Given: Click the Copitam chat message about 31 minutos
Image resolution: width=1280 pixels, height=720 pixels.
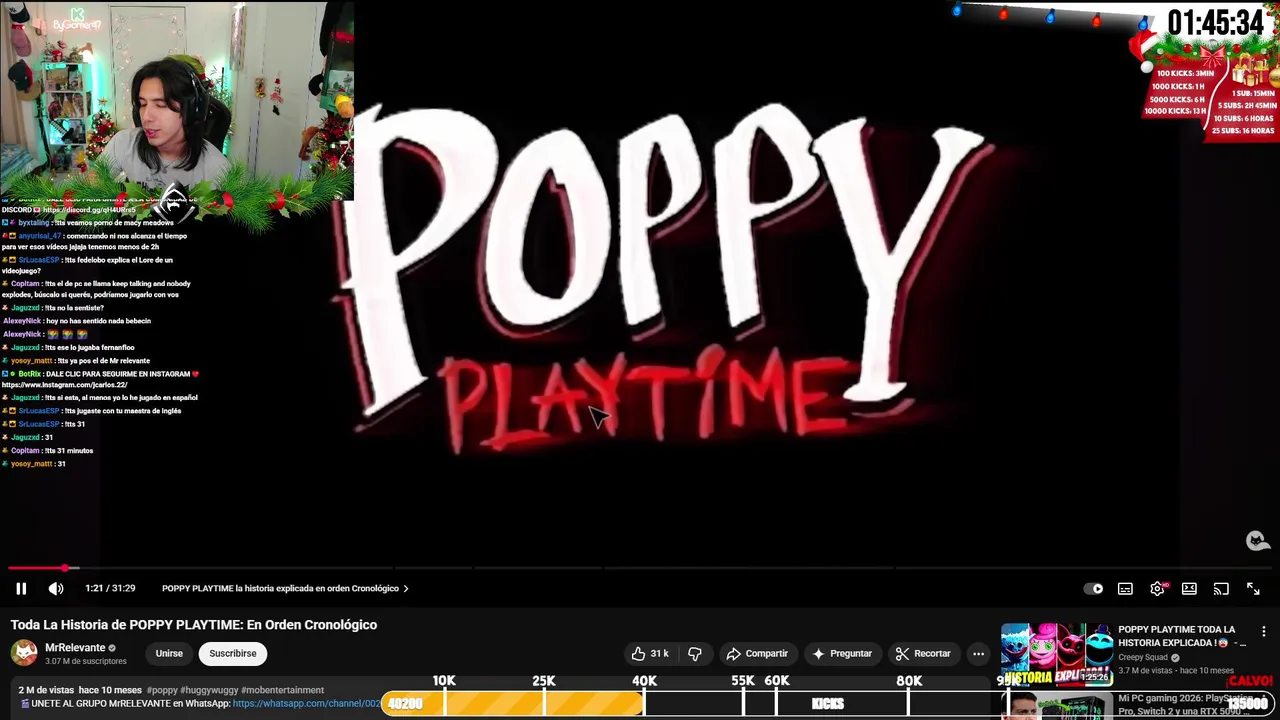Looking at the screenshot, I should [x=48, y=451].
